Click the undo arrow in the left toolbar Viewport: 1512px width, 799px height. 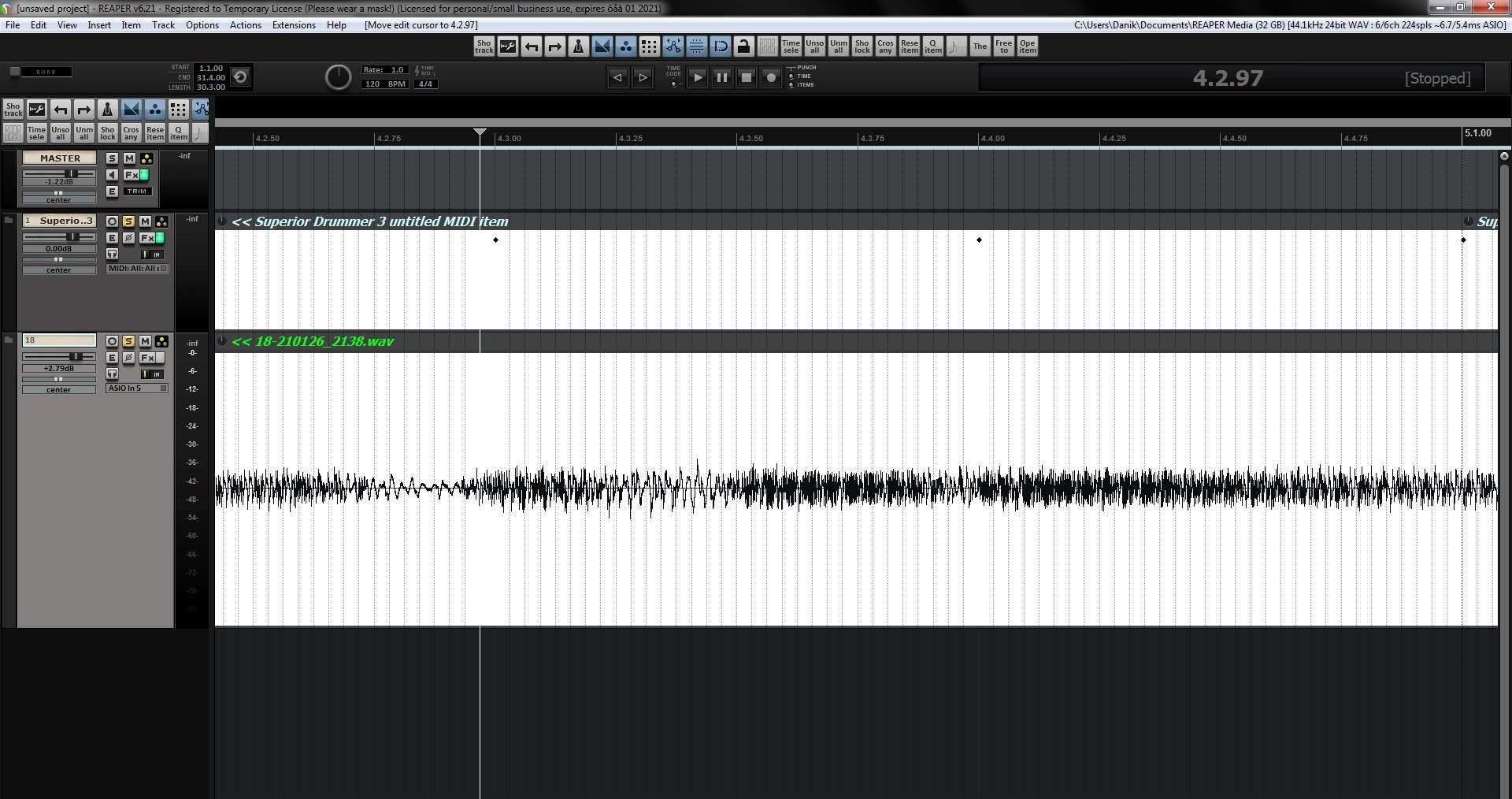tap(61, 110)
